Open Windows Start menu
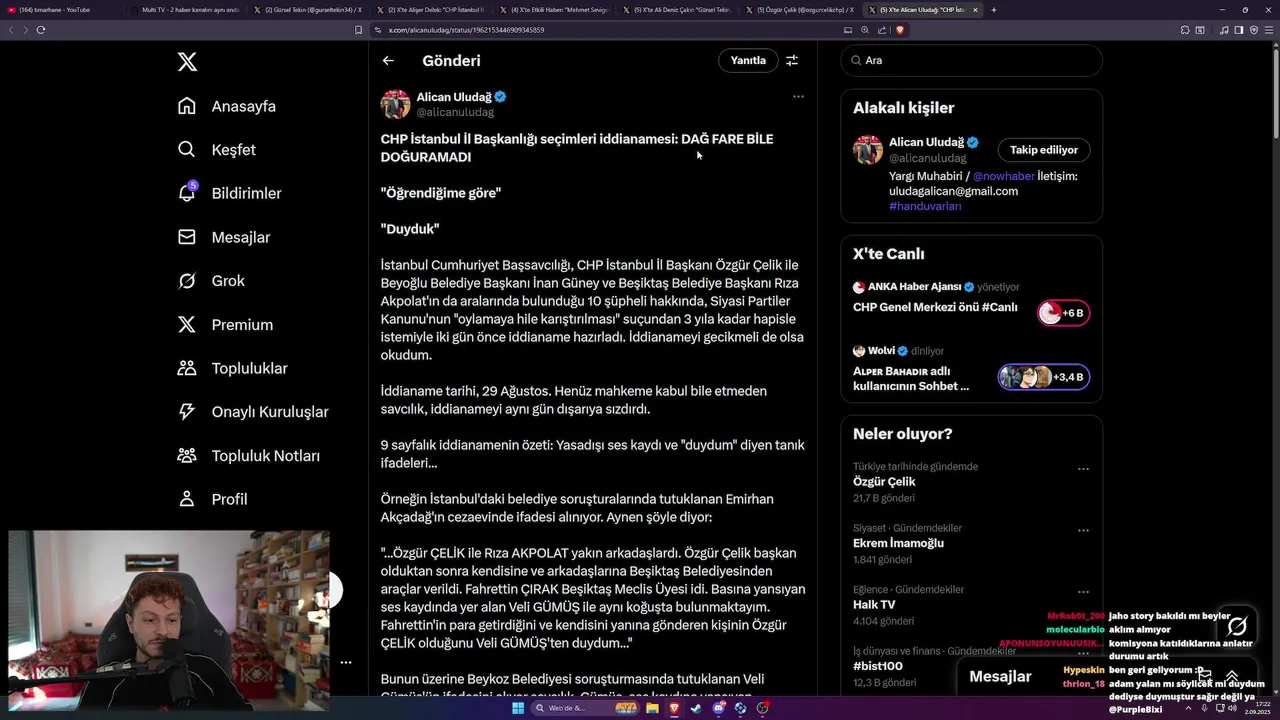The width and height of the screenshot is (1280, 720). tap(518, 708)
